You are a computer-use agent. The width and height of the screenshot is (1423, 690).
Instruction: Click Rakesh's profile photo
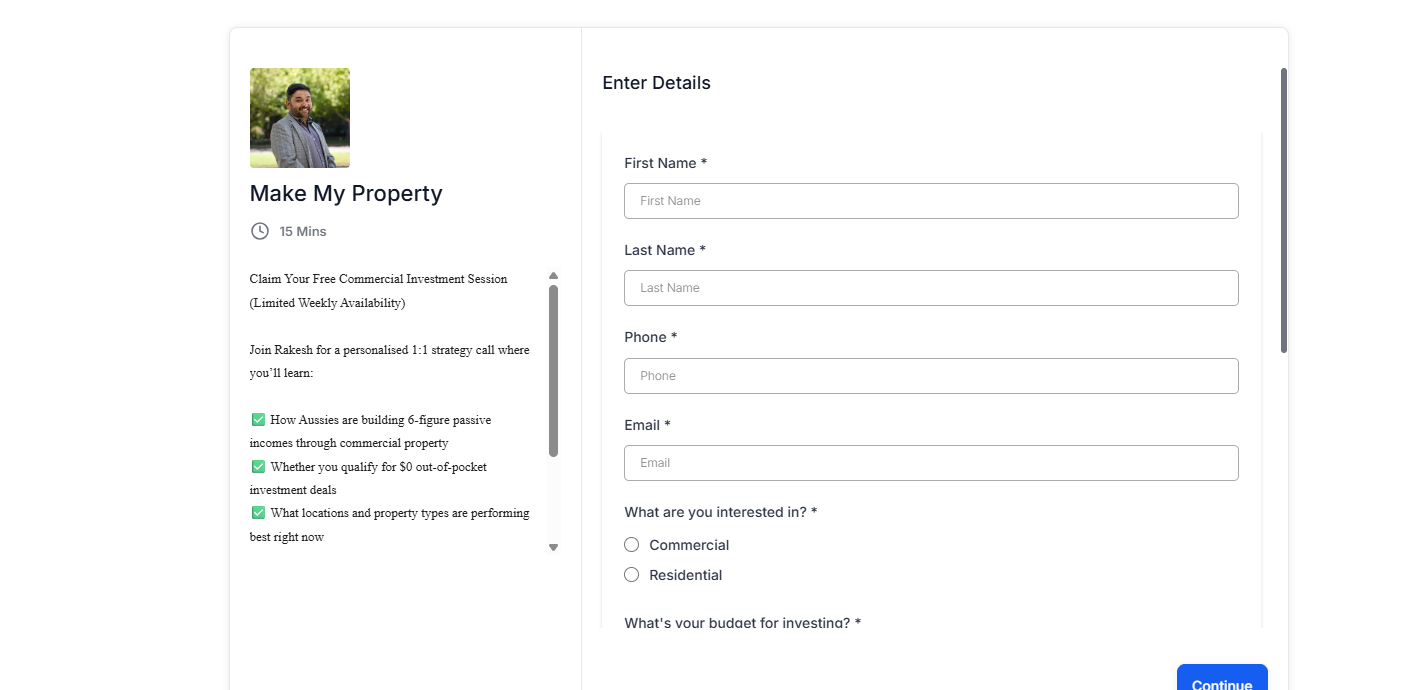coord(300,118)
